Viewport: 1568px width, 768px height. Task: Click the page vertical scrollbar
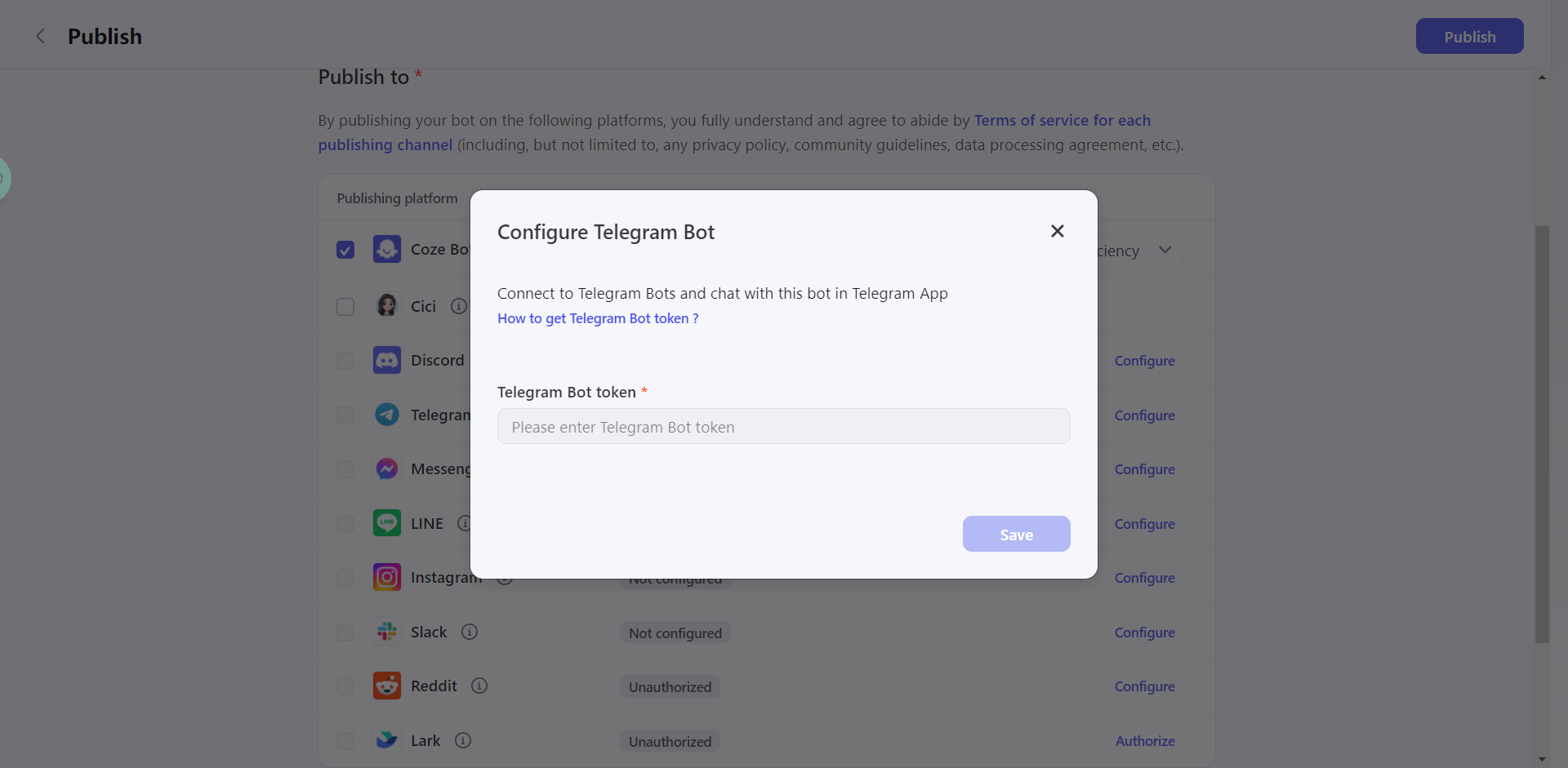coord(1542,433)
